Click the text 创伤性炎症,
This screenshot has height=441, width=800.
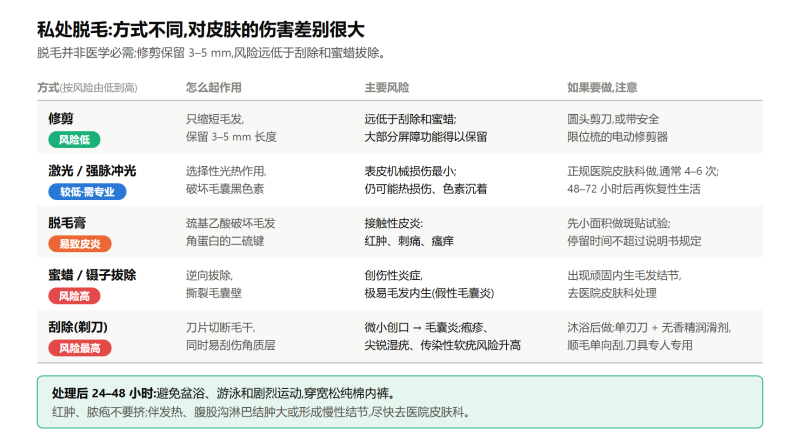coord(393,276)
